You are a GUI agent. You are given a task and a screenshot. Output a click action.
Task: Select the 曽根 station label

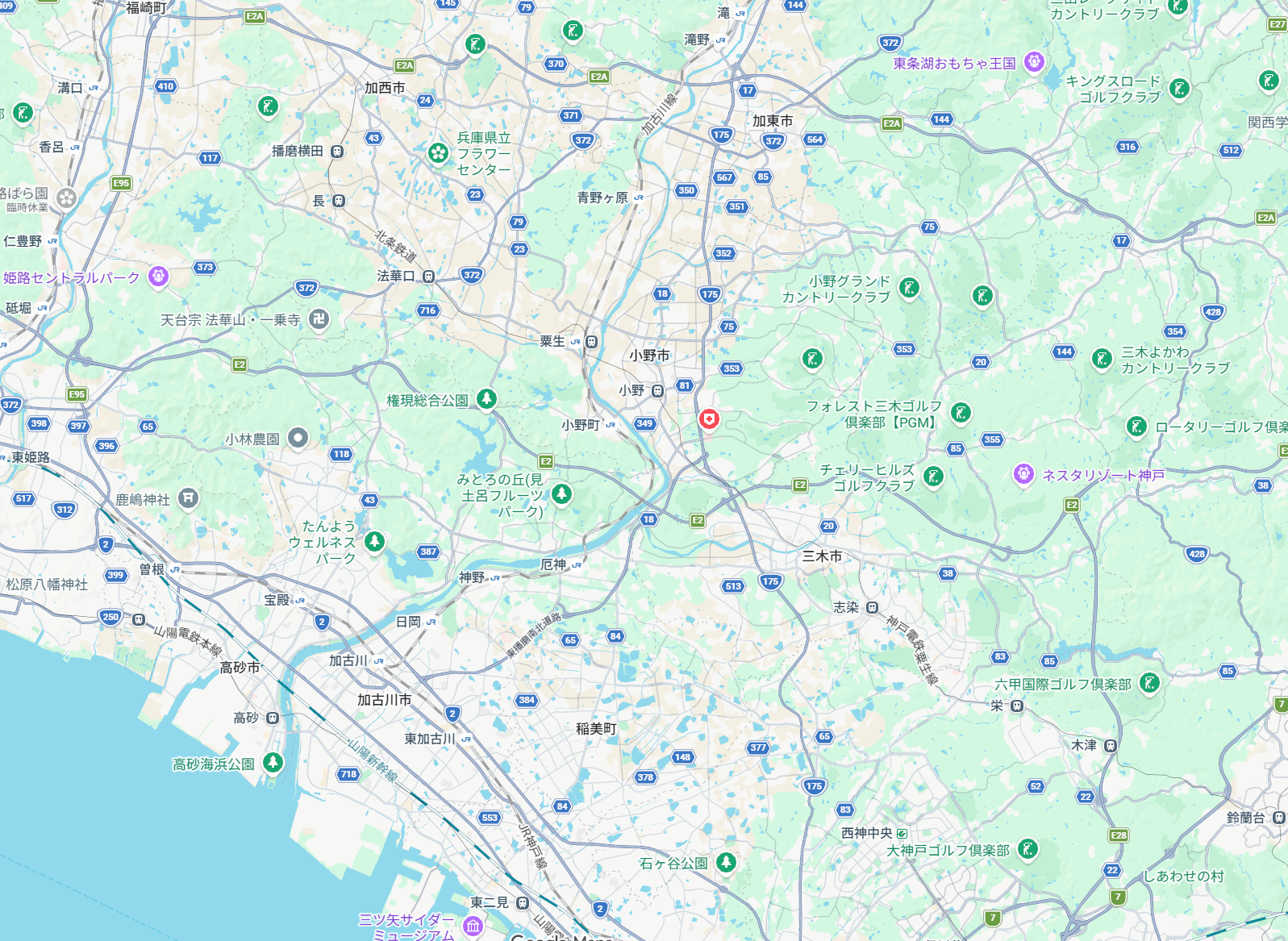[152, 569]
